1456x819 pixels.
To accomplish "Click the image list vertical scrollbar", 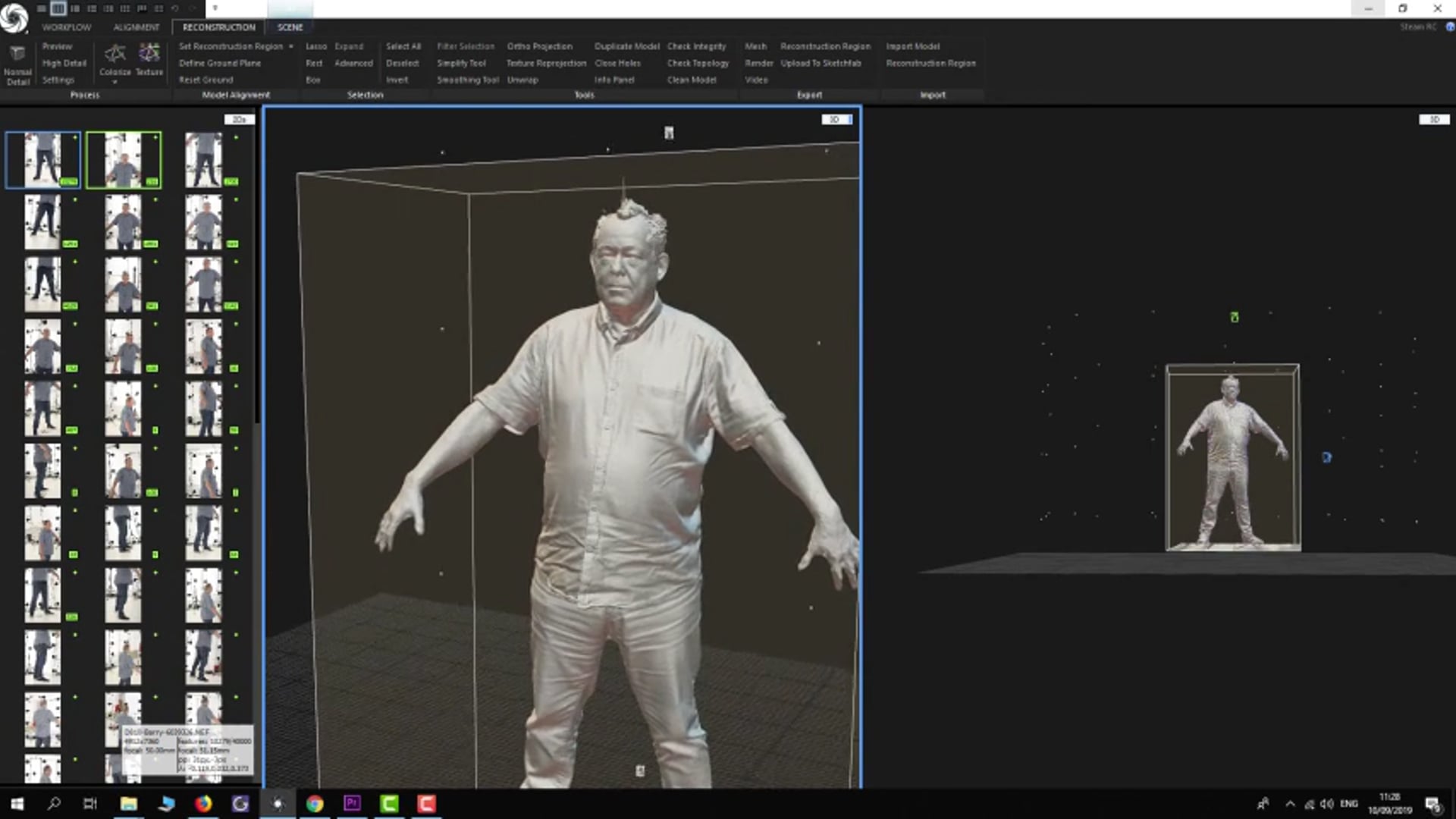I will (257, 273).
